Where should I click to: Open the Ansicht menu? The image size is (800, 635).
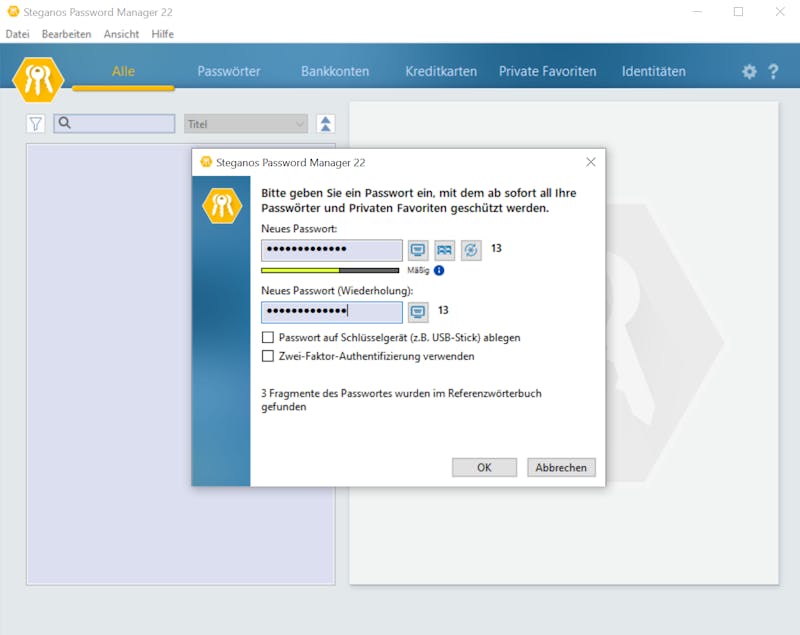(121, 34)
